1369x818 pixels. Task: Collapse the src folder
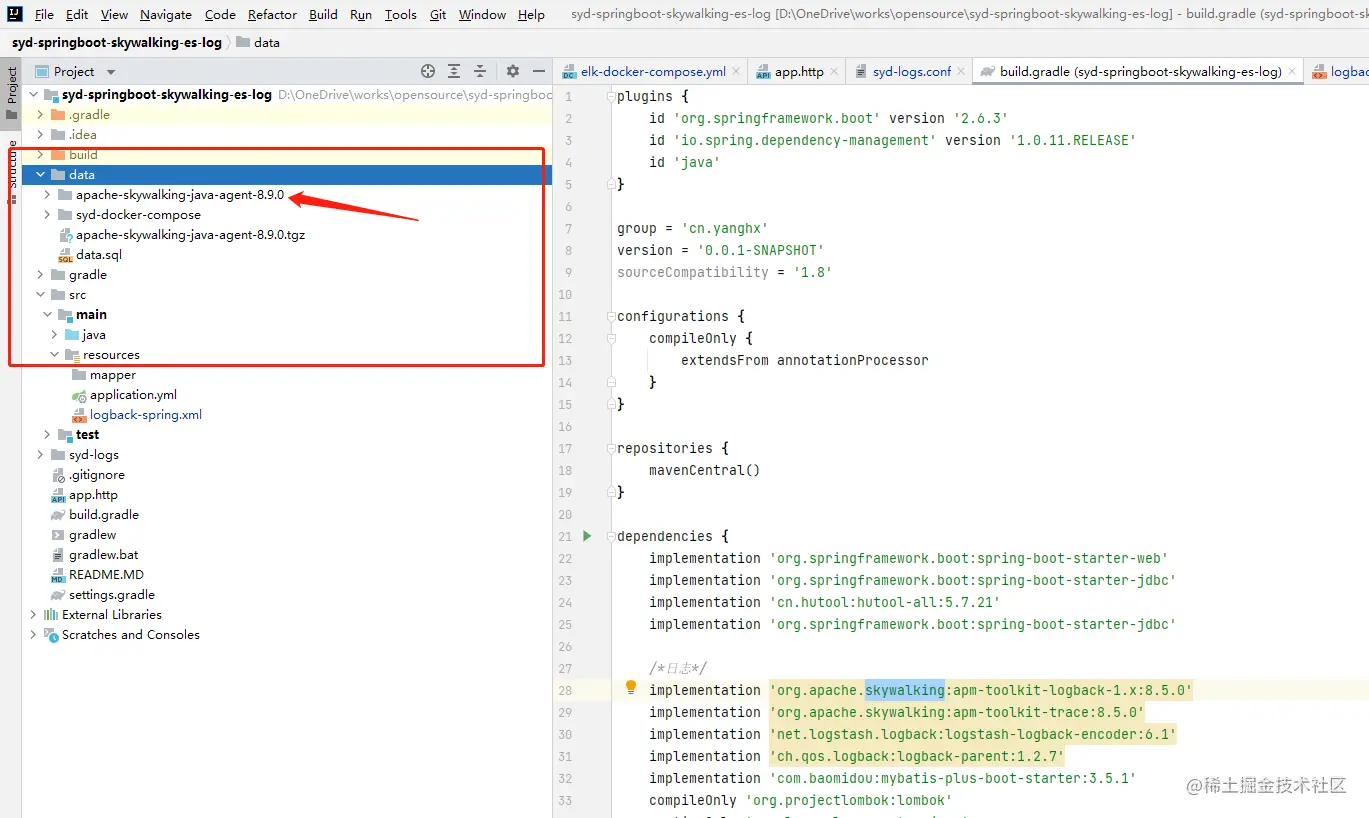point(40,295)
